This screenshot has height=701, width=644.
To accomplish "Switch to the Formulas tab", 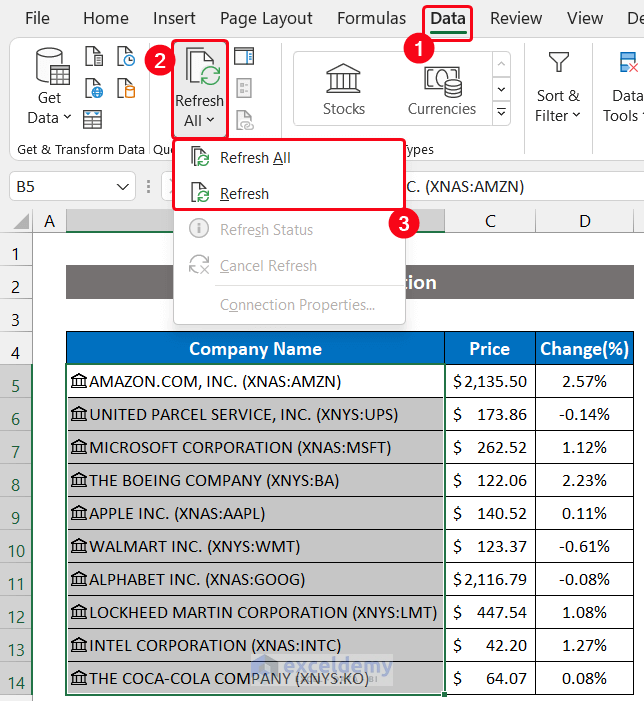I will click(x=371, y=19).
